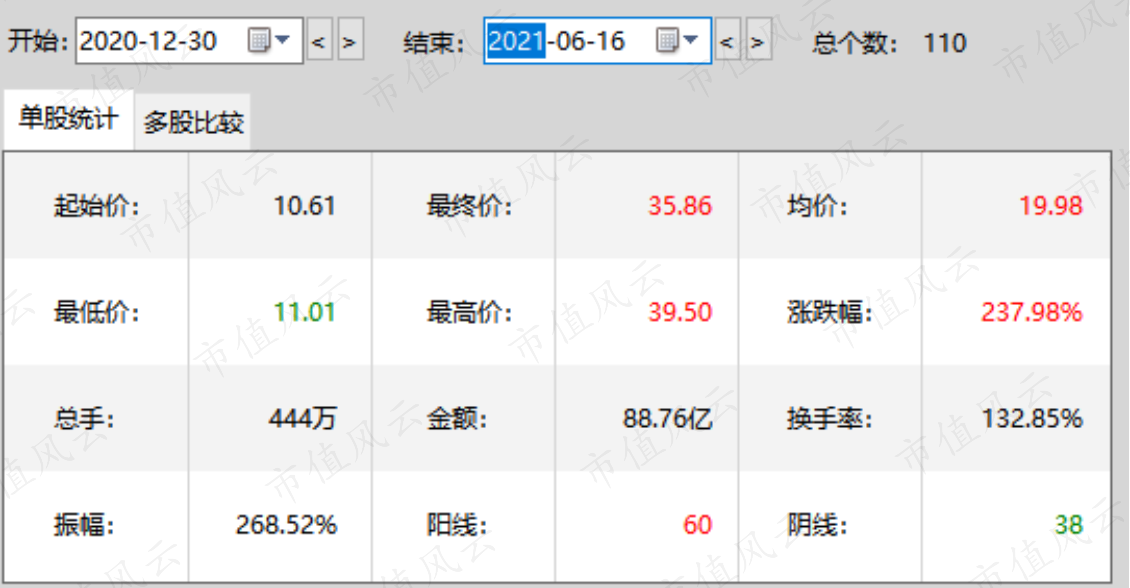This screenshot has height=588, width=1130.
Task: Open the start date calendar dropdown
Action: pos(269,40)
